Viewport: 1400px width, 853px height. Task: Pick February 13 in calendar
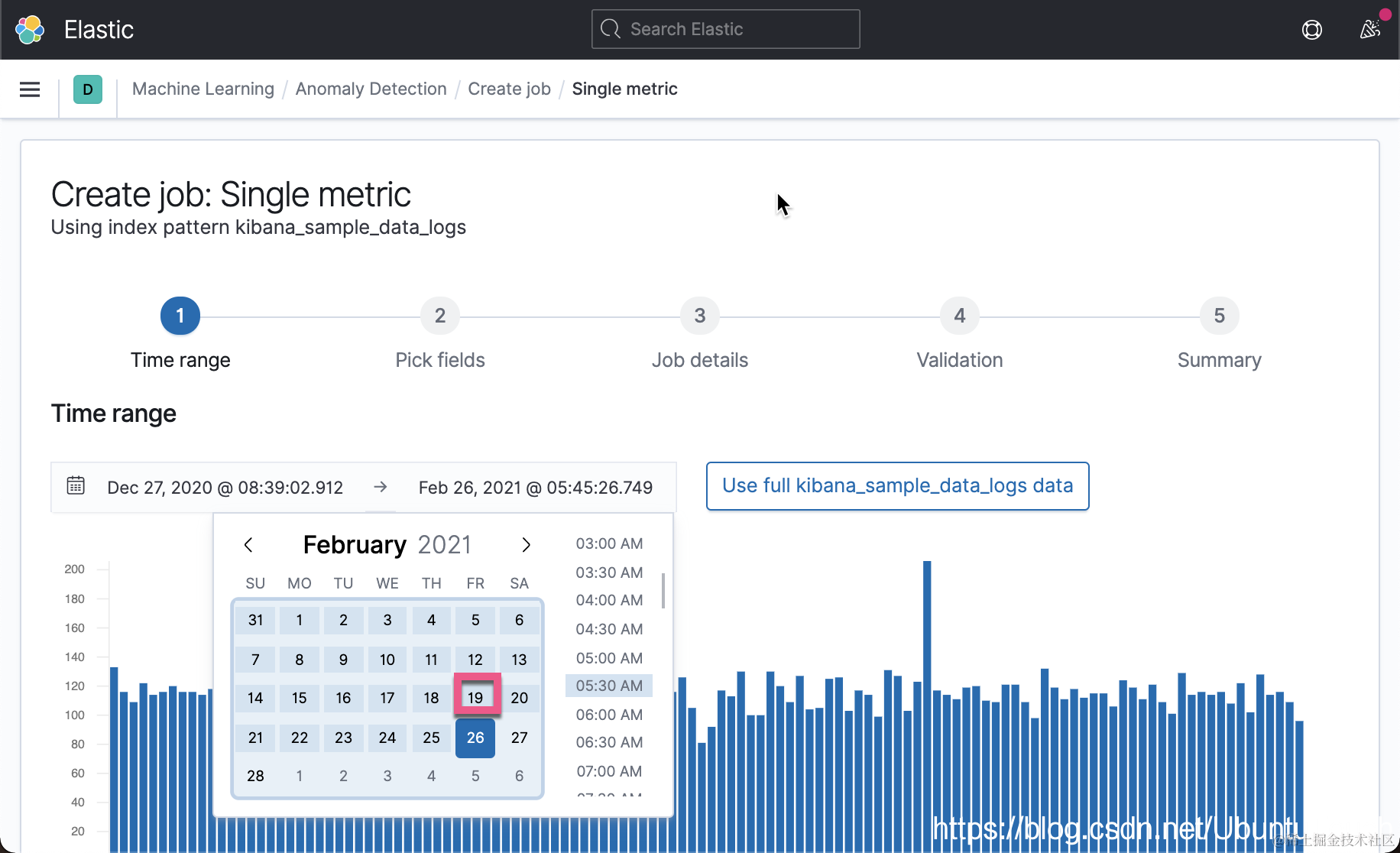pos(520,660)
